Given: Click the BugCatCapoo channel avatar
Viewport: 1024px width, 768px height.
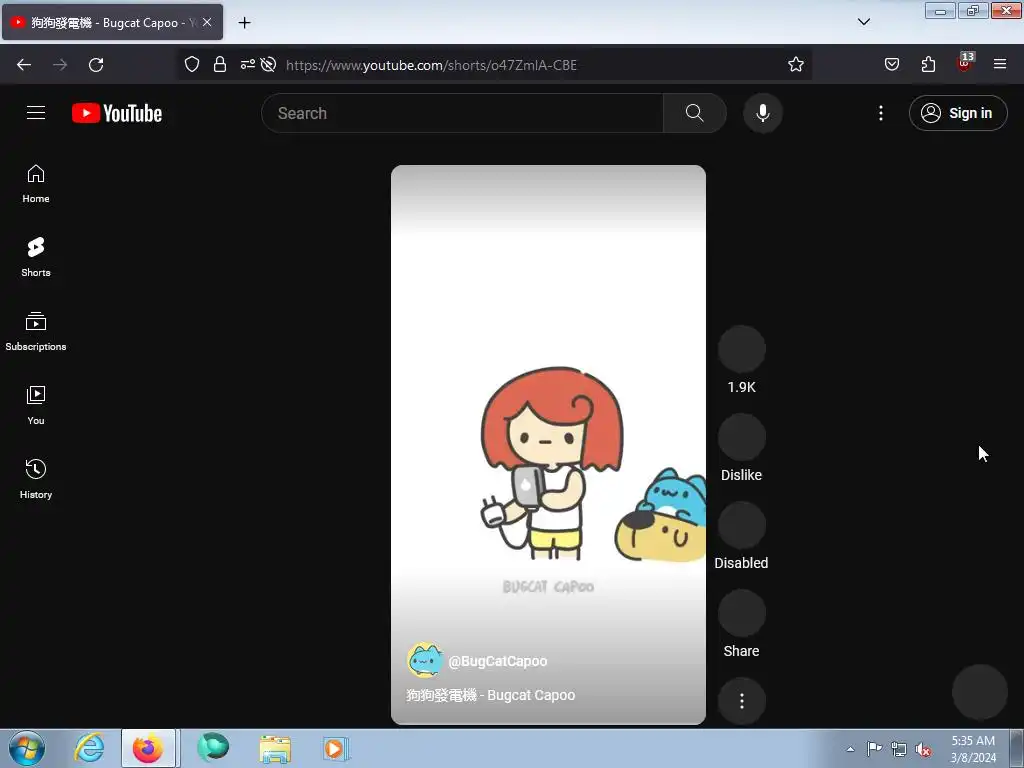Looking at the screenshot, I should 424,660.
